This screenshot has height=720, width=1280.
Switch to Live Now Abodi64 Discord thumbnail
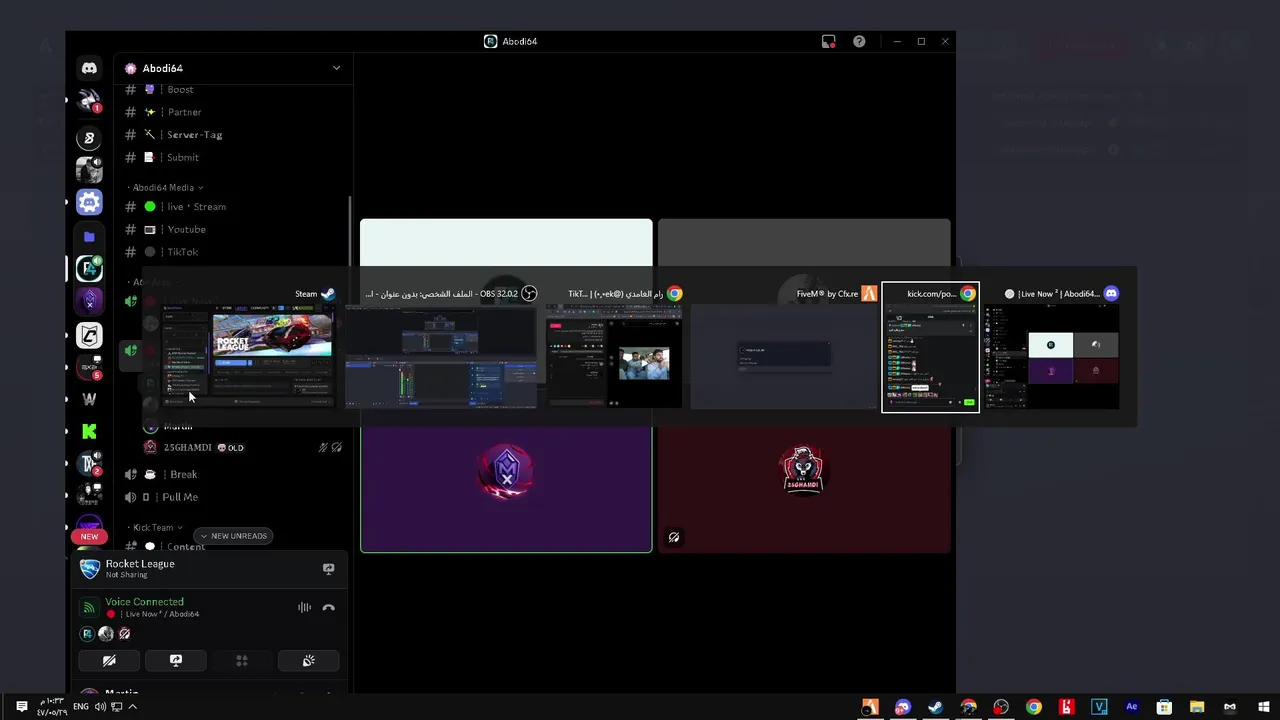pos(1051,346)
